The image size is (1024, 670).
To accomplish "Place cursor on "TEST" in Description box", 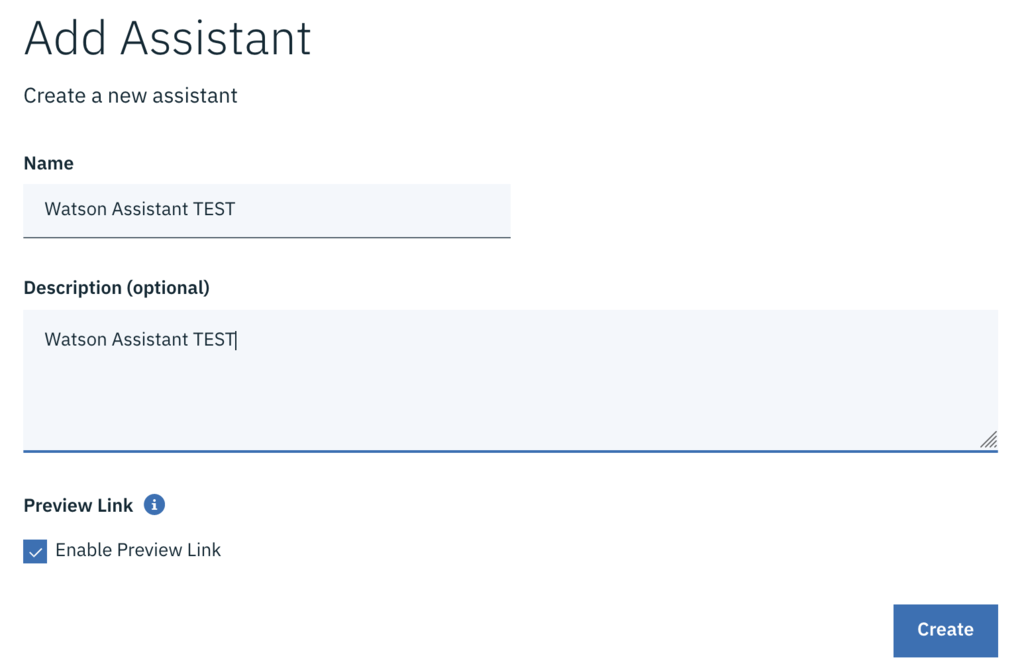I will [x=214, y=340].
